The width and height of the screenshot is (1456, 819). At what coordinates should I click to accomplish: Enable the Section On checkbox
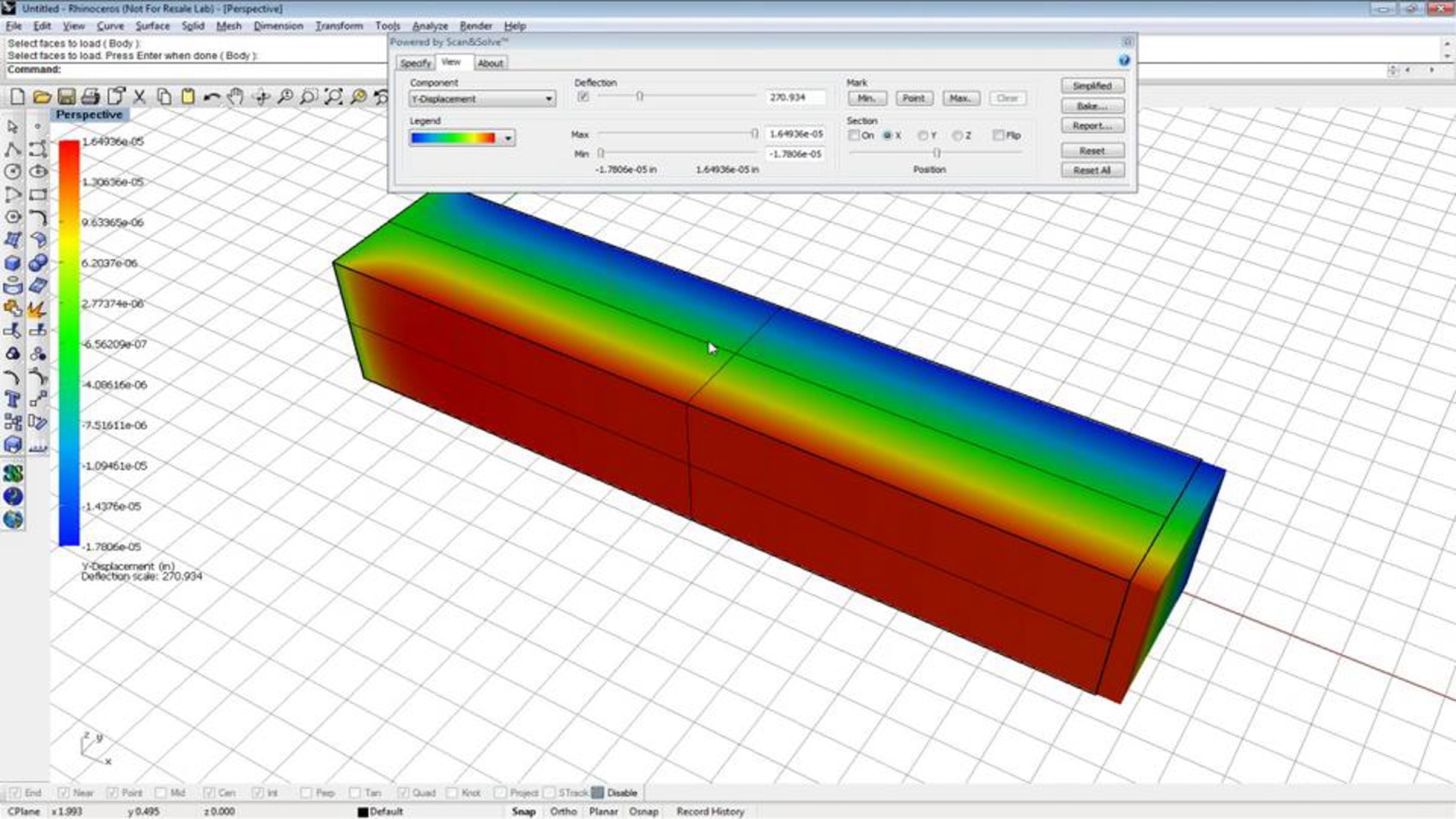pos(854,135)
